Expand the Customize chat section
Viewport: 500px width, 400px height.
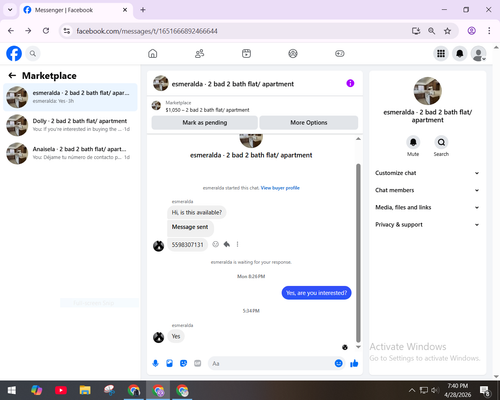click(x=427, y=173)
